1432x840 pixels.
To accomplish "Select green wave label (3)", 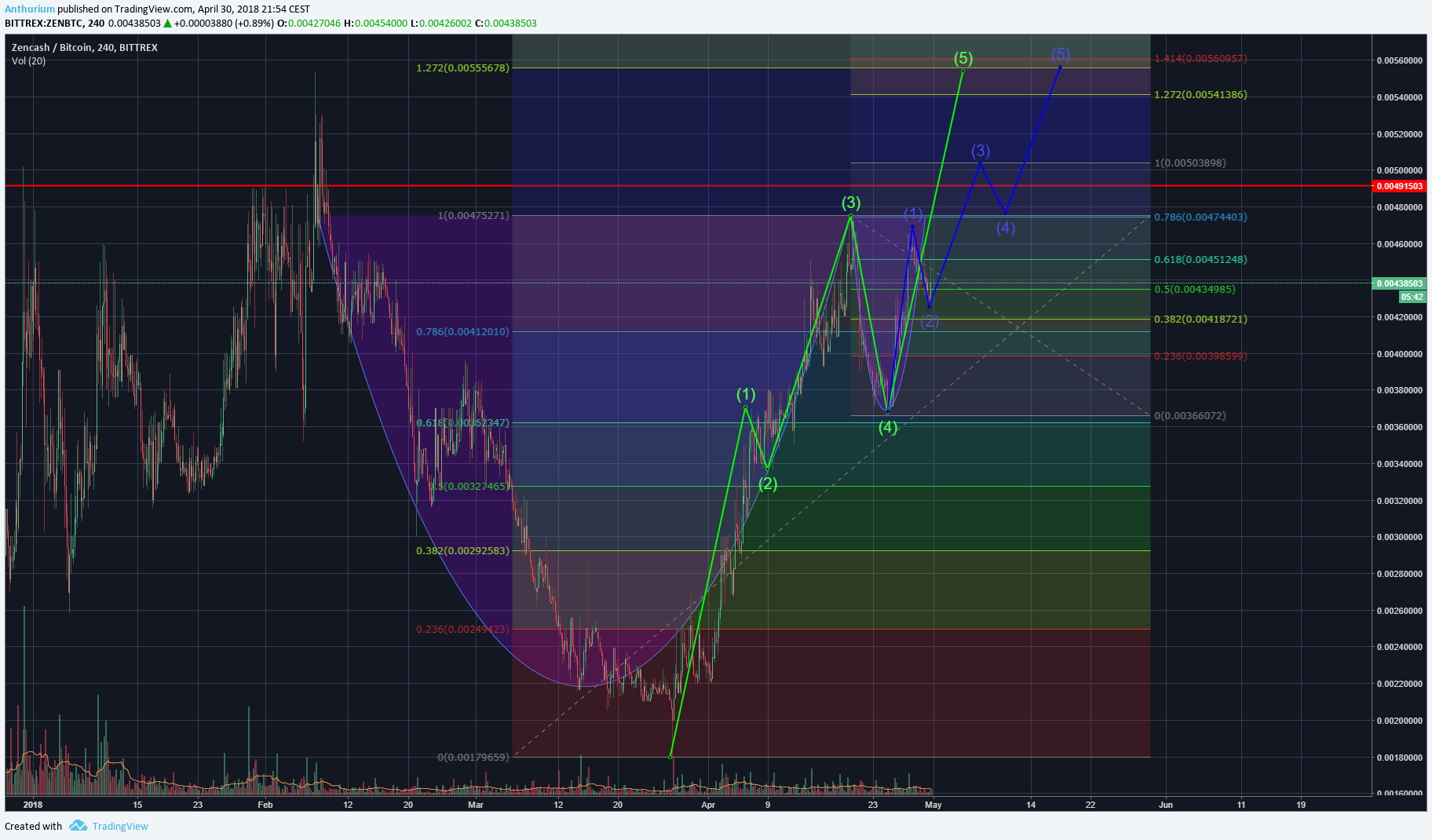I will [x=851, y=203].
